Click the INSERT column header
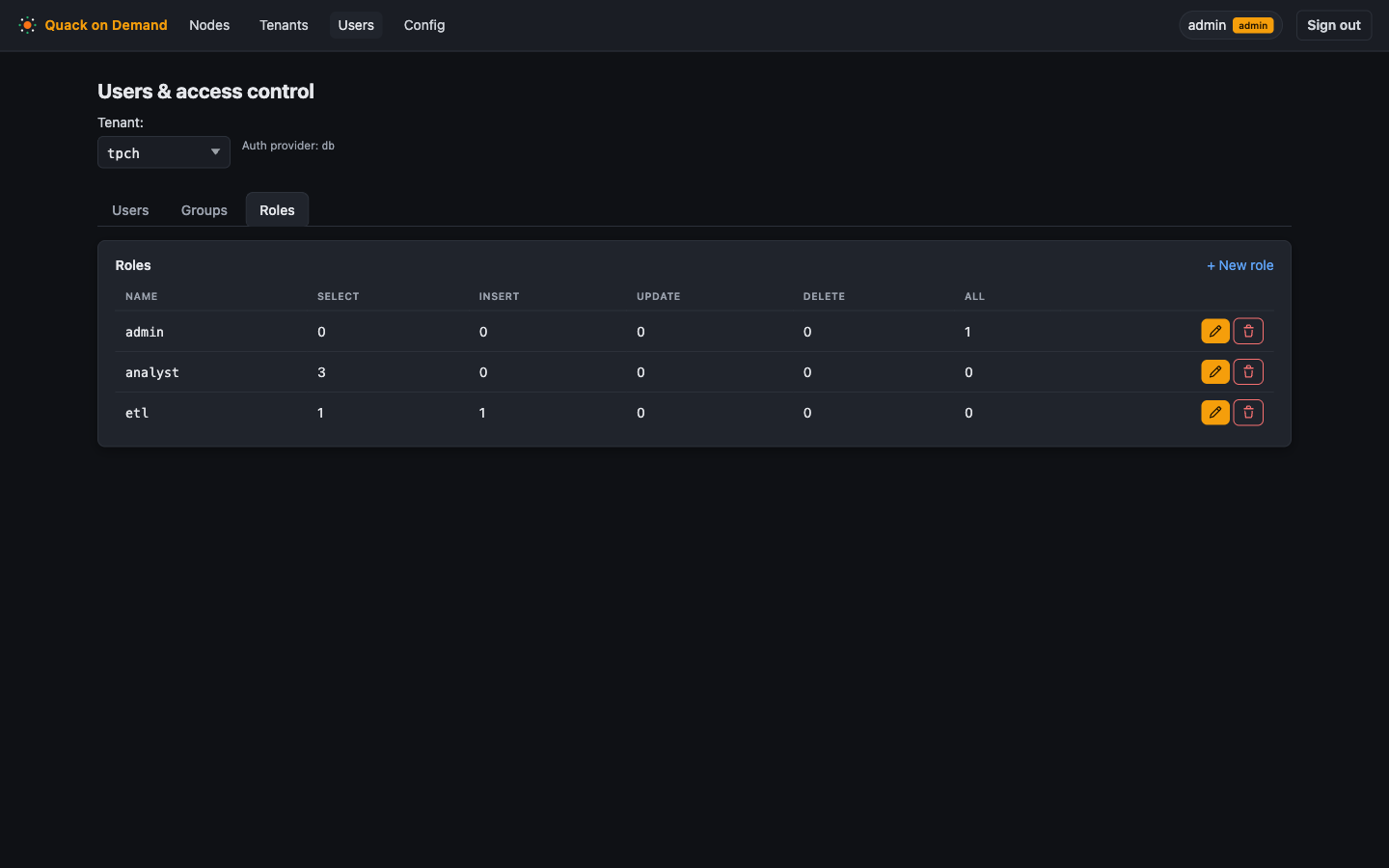Viewport: 1389px width, 868px height. (x=500, y=296)
